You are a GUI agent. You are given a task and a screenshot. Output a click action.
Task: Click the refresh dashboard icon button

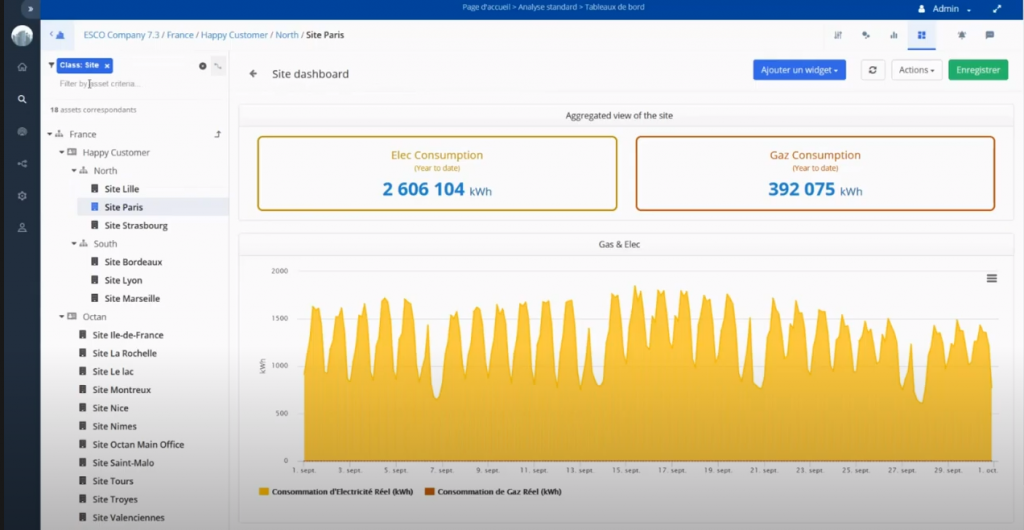click(x=872, y=70)
